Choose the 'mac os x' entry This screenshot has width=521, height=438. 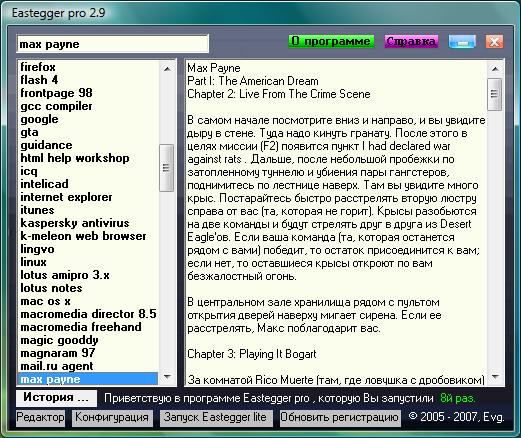[88, 301]
